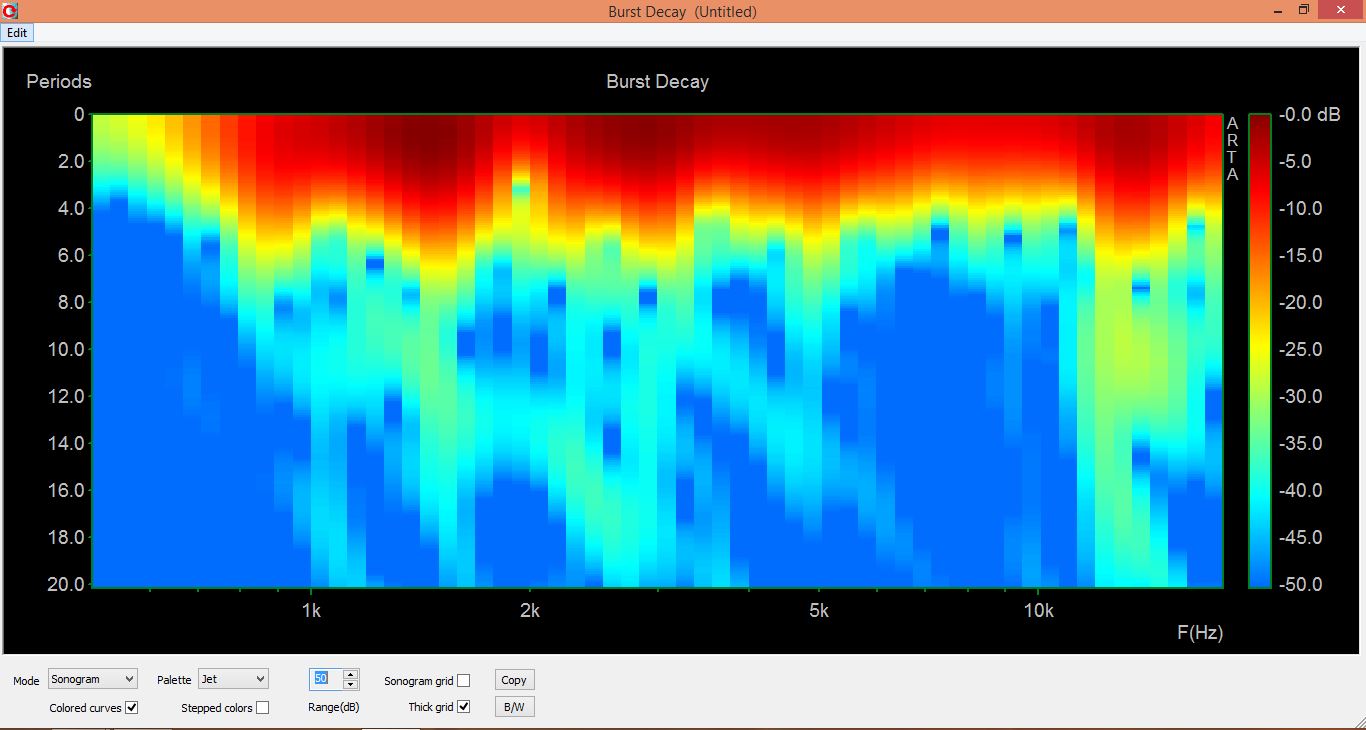The image size is (1366, 730).
Task: Click the 5k frequency axis label
Action: pyautogui.click(x=819, y=611)
